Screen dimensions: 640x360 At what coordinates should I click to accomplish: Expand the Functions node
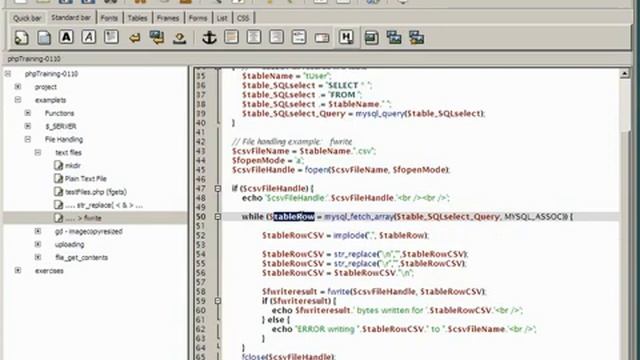[x=28, y=113]
